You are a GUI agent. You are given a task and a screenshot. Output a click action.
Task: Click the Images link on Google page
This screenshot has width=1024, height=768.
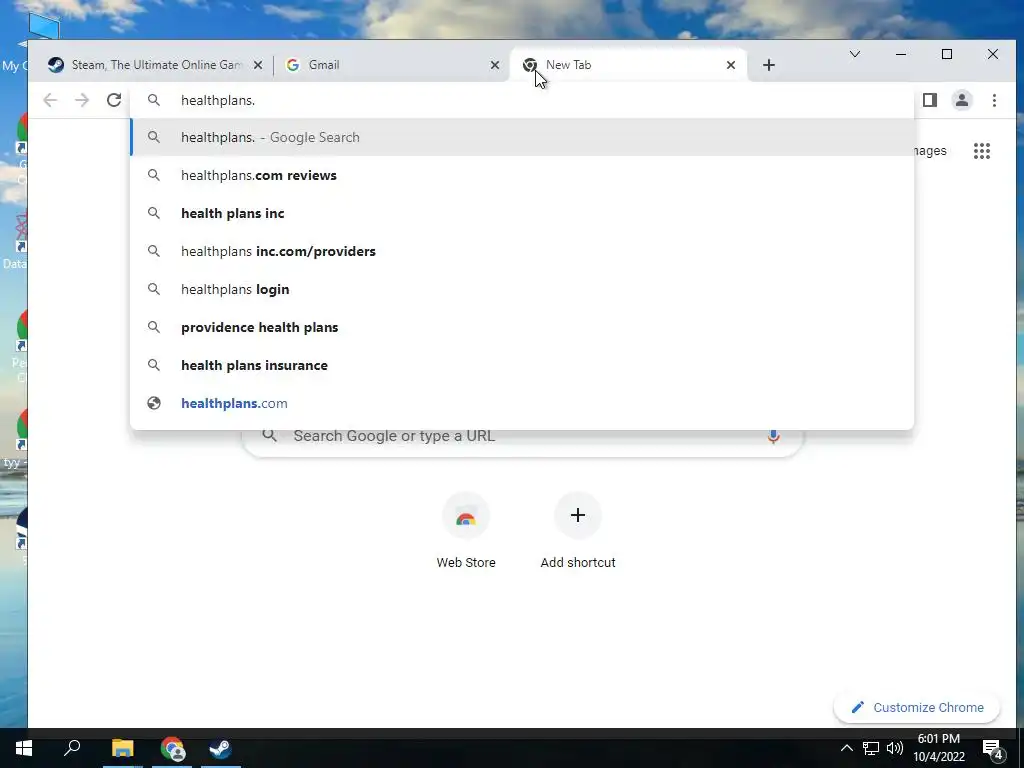[930, 151]
